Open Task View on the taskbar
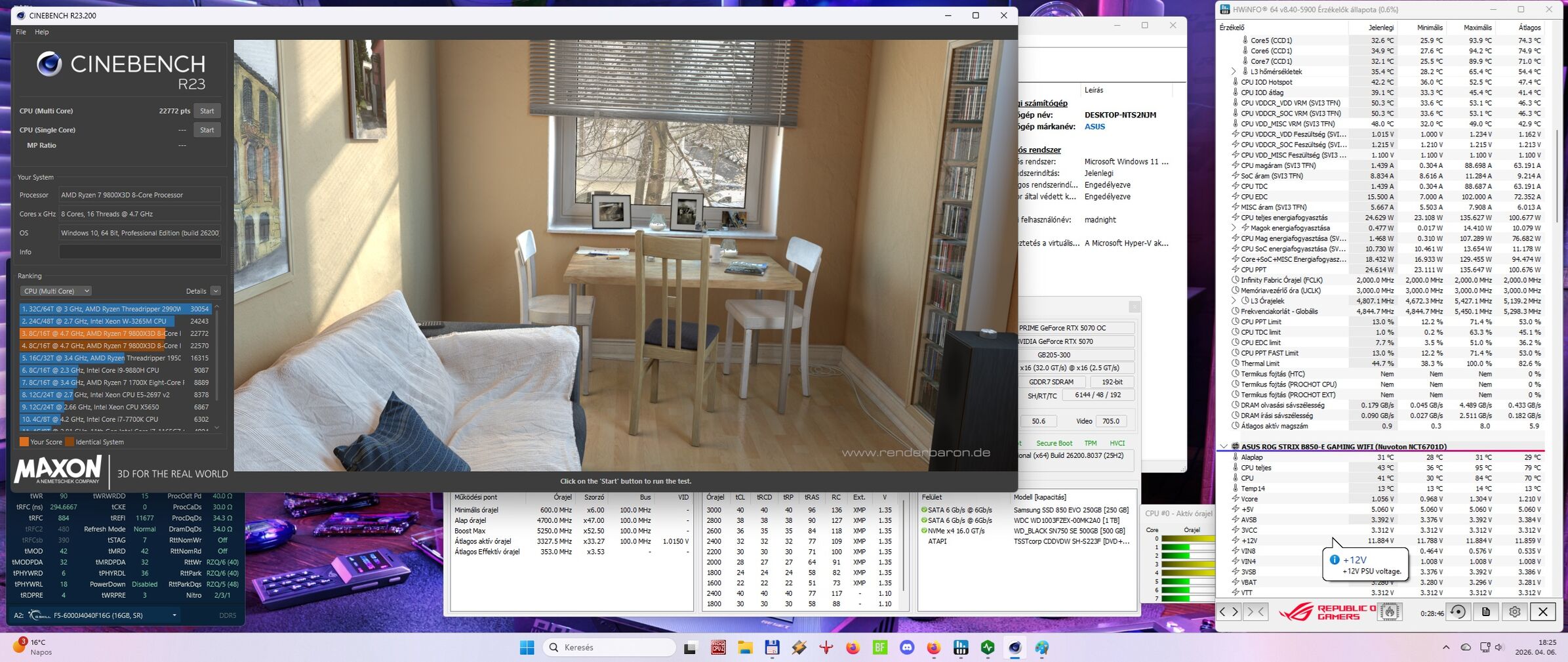The width and height of the screenshot is (1568, 662). point(690,648)
